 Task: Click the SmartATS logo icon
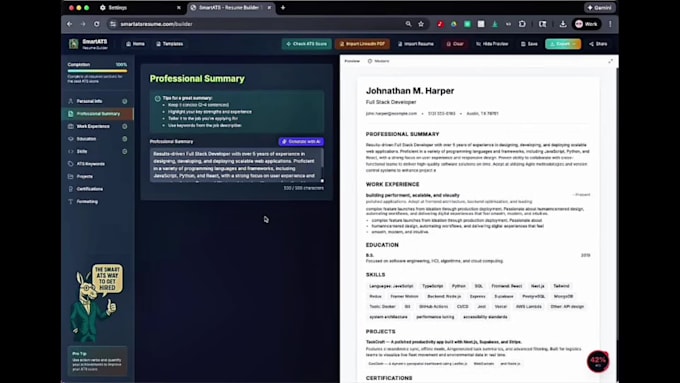74,43
